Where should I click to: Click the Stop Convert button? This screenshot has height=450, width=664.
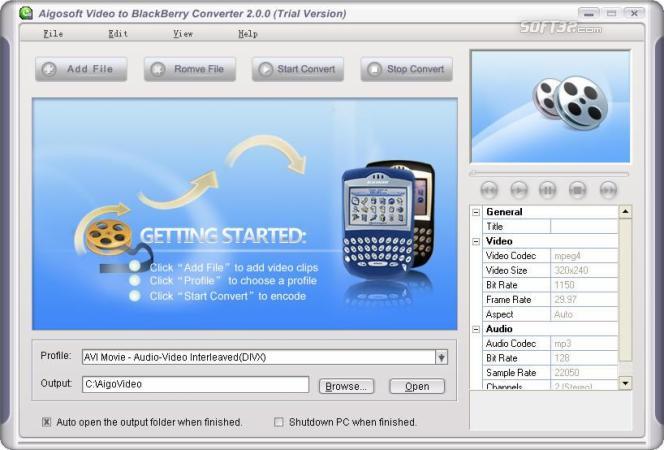407,69
